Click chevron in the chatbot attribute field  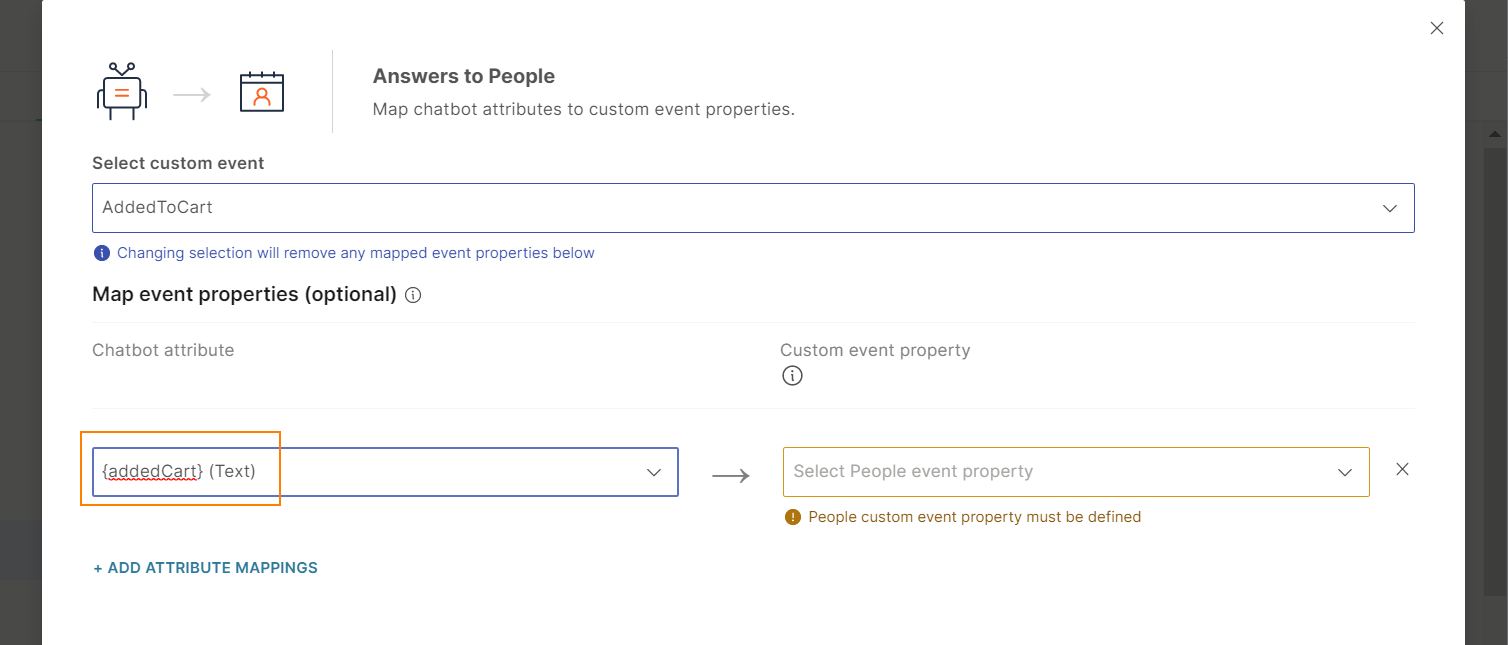pyautogui.click(x=654, y=472)
